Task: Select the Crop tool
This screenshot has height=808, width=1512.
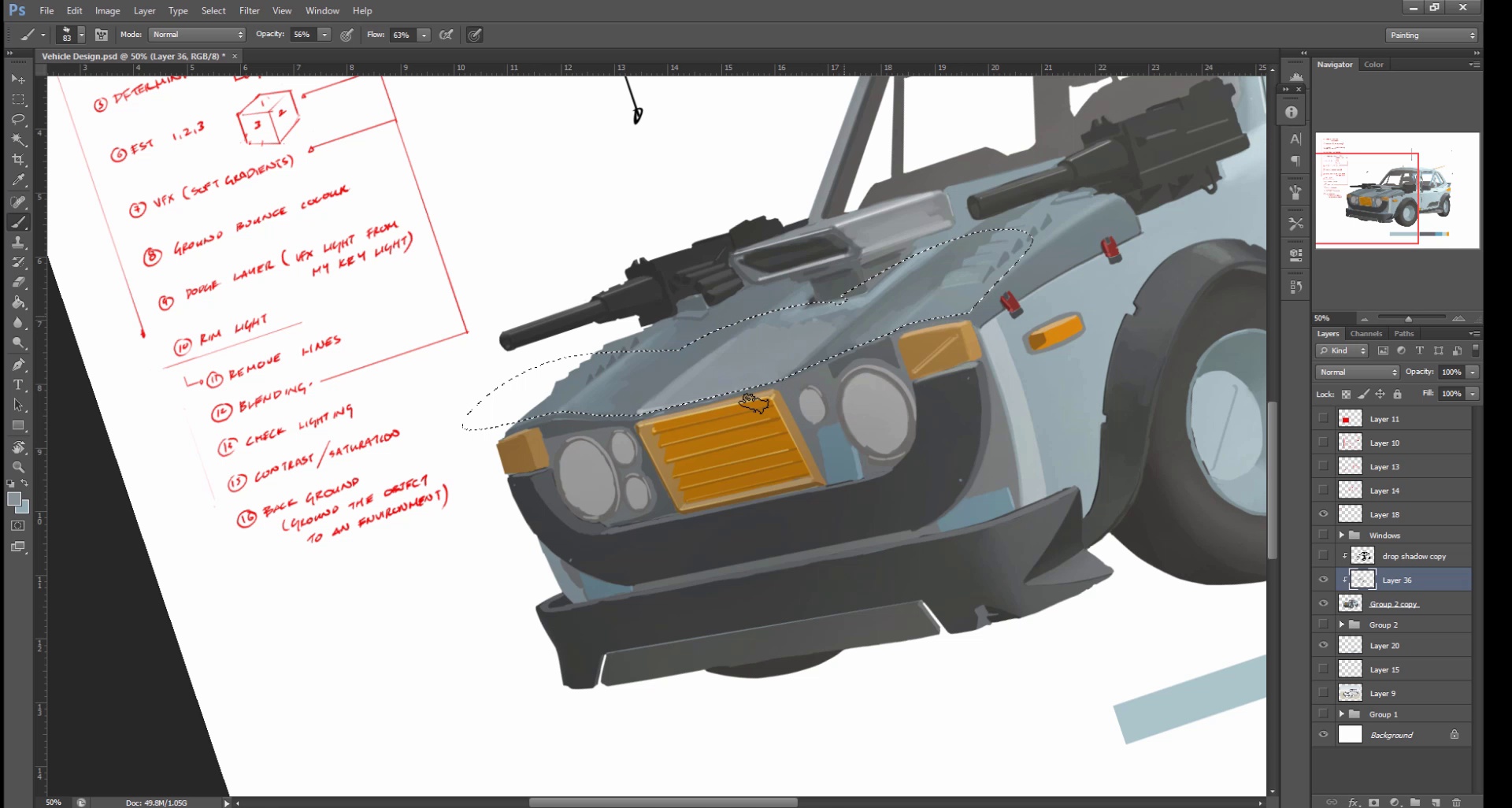Action: [x=18, y=160]
